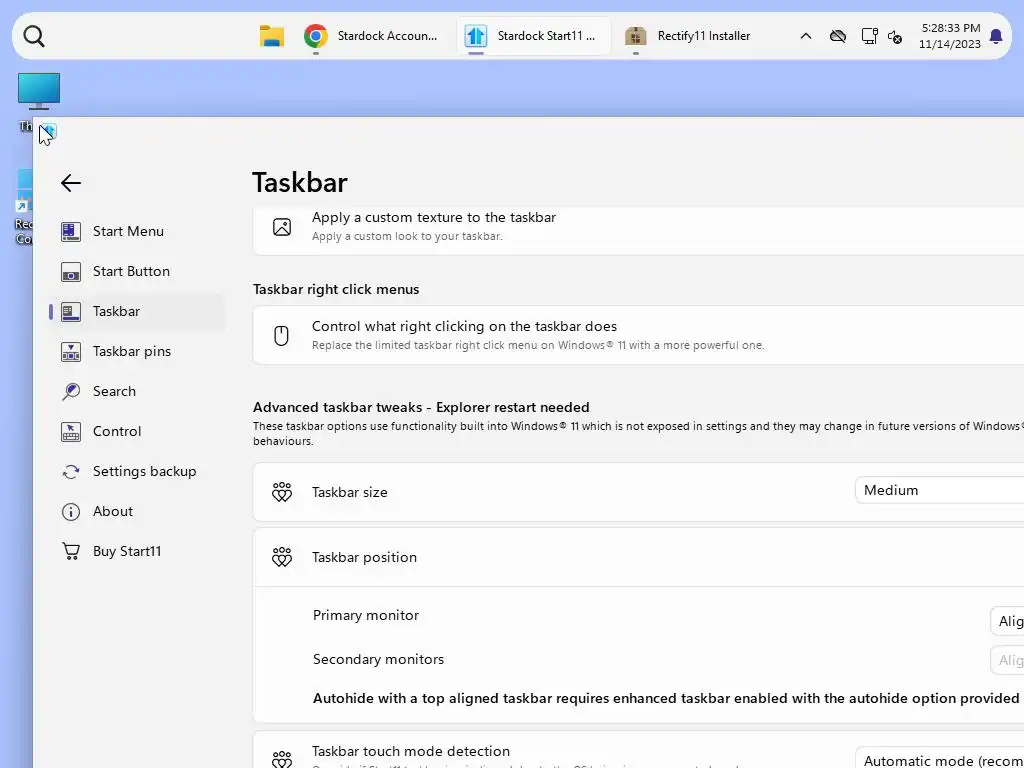Screen dimensions: 1024x768
Task: Select the Taskbar sidebar entry
Action: (x=137, y=312)
